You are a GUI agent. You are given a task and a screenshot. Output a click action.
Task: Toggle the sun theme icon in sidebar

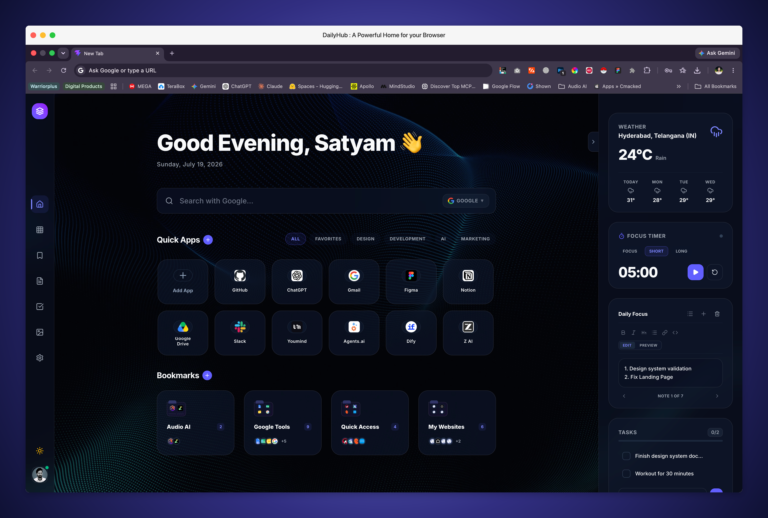40,451
